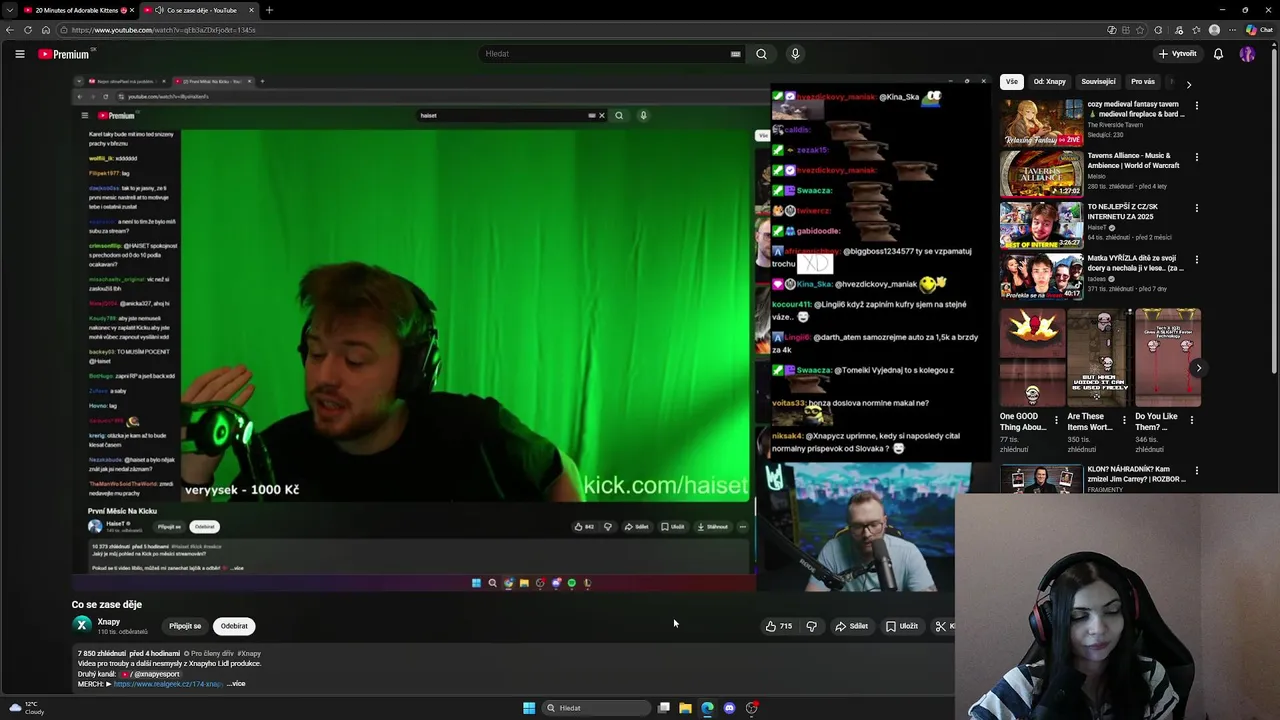Open the on-screen keyboard icon in search box
This screenshot has width=1280, height=720.
pyautogui.click(x=736, y=54)
